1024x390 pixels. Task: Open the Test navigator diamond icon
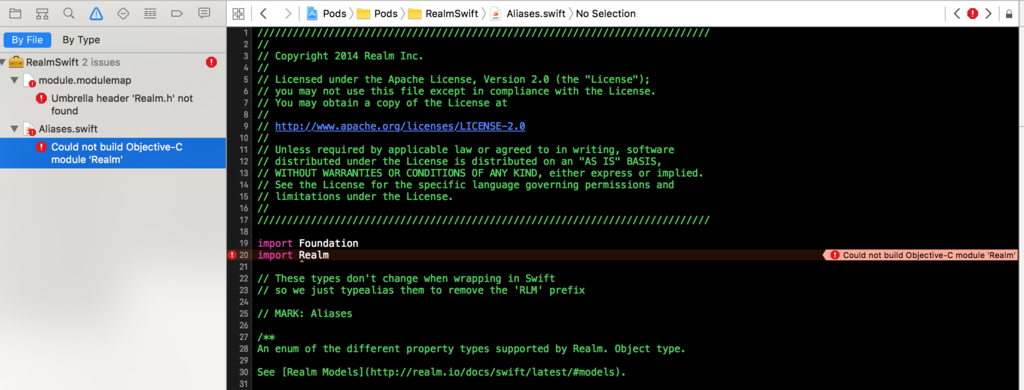[123, 13]
